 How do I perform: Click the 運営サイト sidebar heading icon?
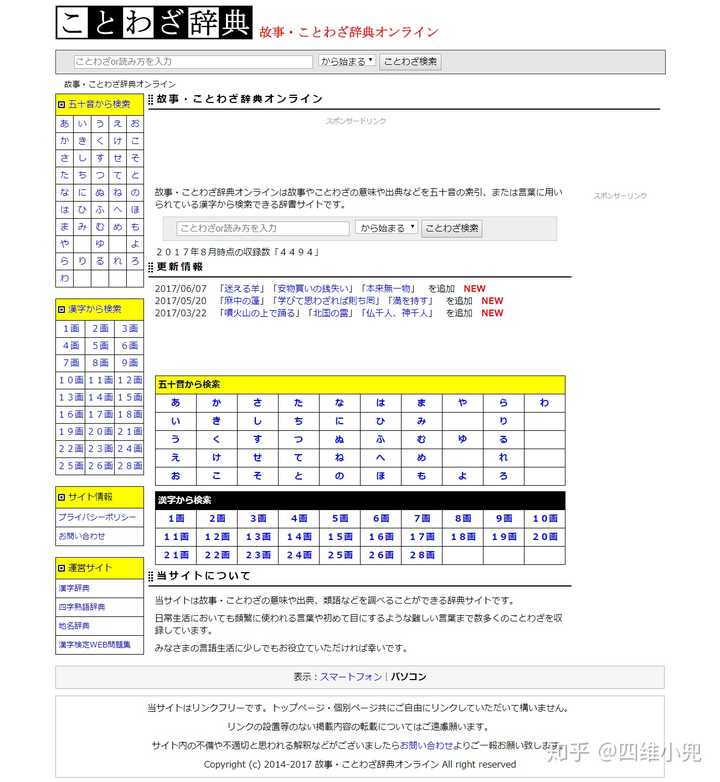tap(61, 568)
